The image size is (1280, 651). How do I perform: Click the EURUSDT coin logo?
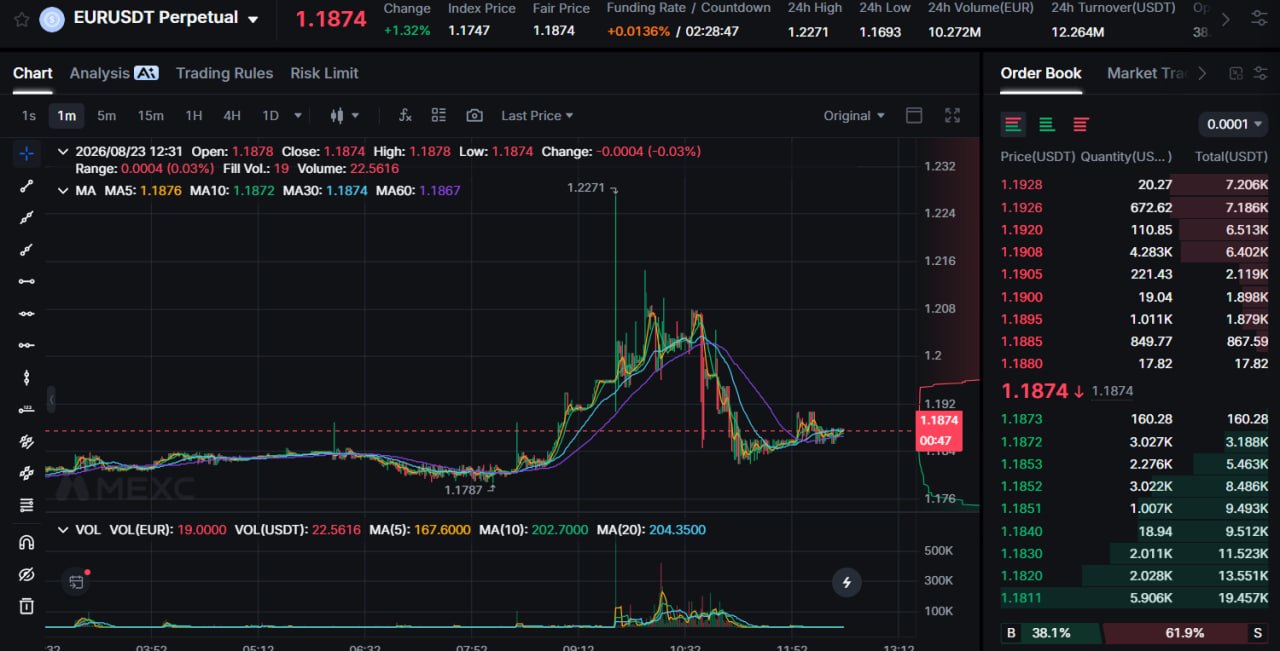[51, 19]
